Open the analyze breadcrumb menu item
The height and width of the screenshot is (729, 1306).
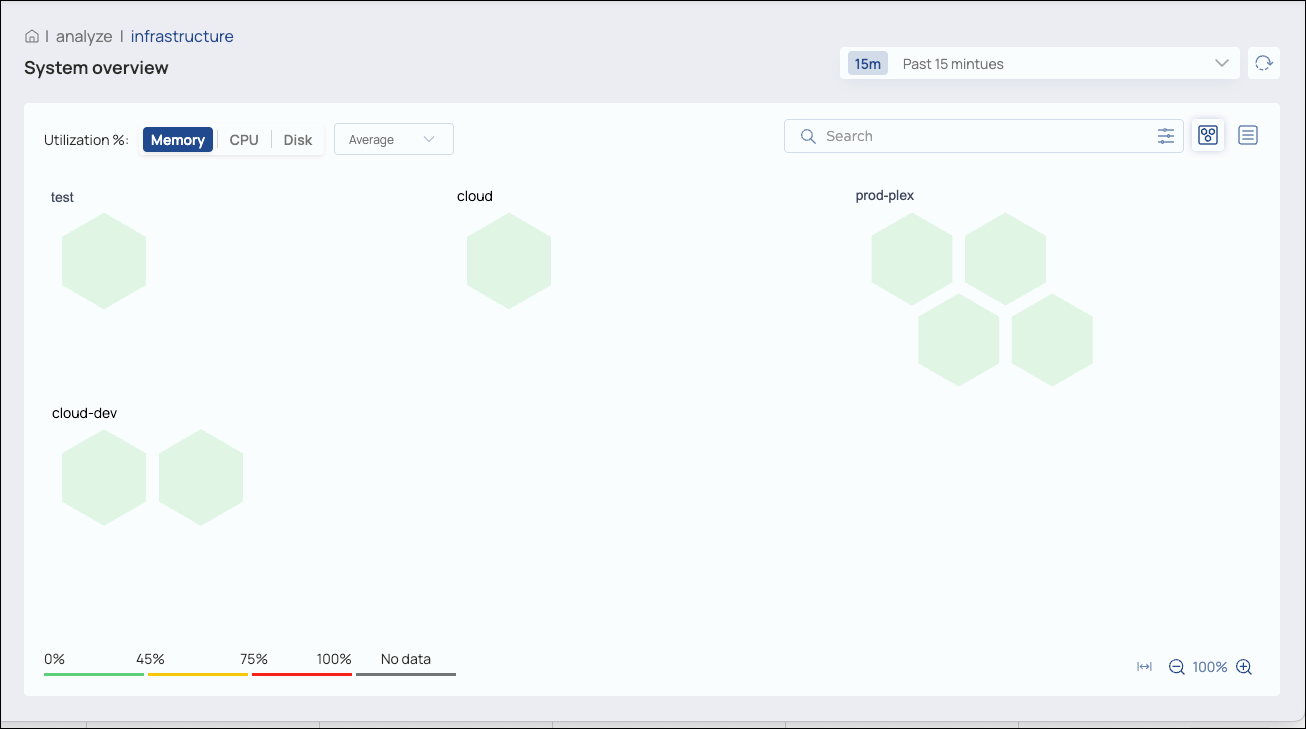coord(83,36)
